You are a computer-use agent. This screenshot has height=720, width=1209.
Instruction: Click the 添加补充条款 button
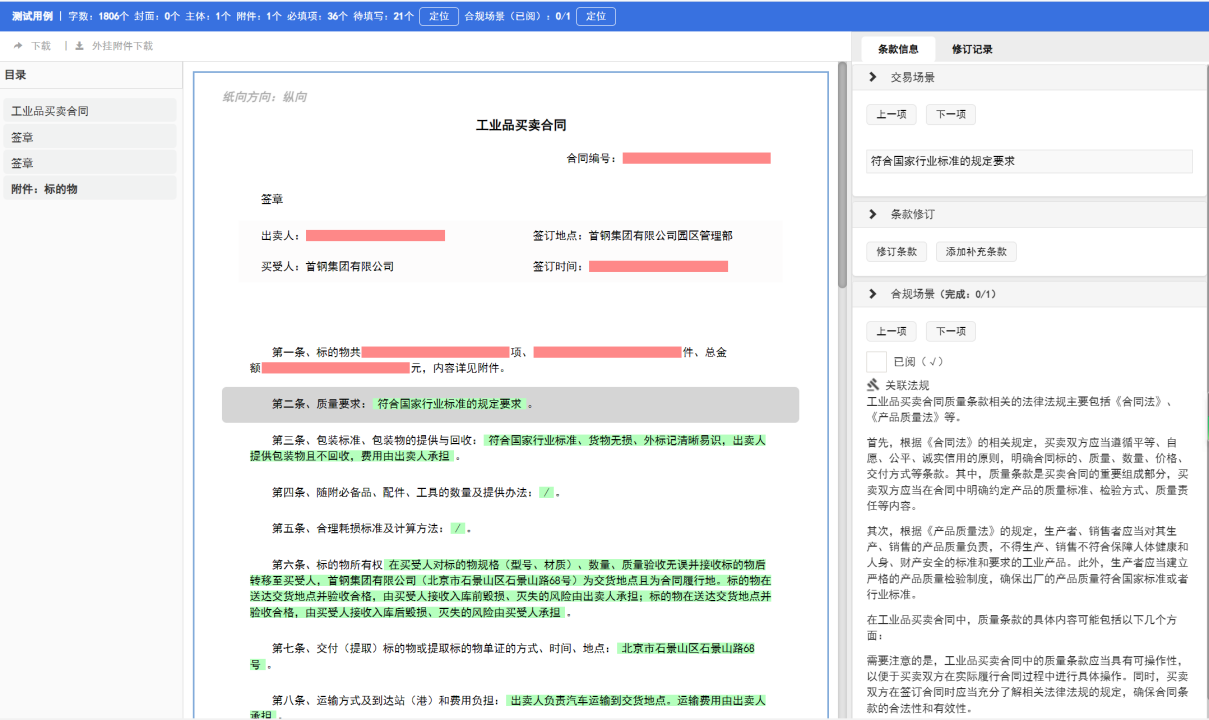click(x=976, y=252)
